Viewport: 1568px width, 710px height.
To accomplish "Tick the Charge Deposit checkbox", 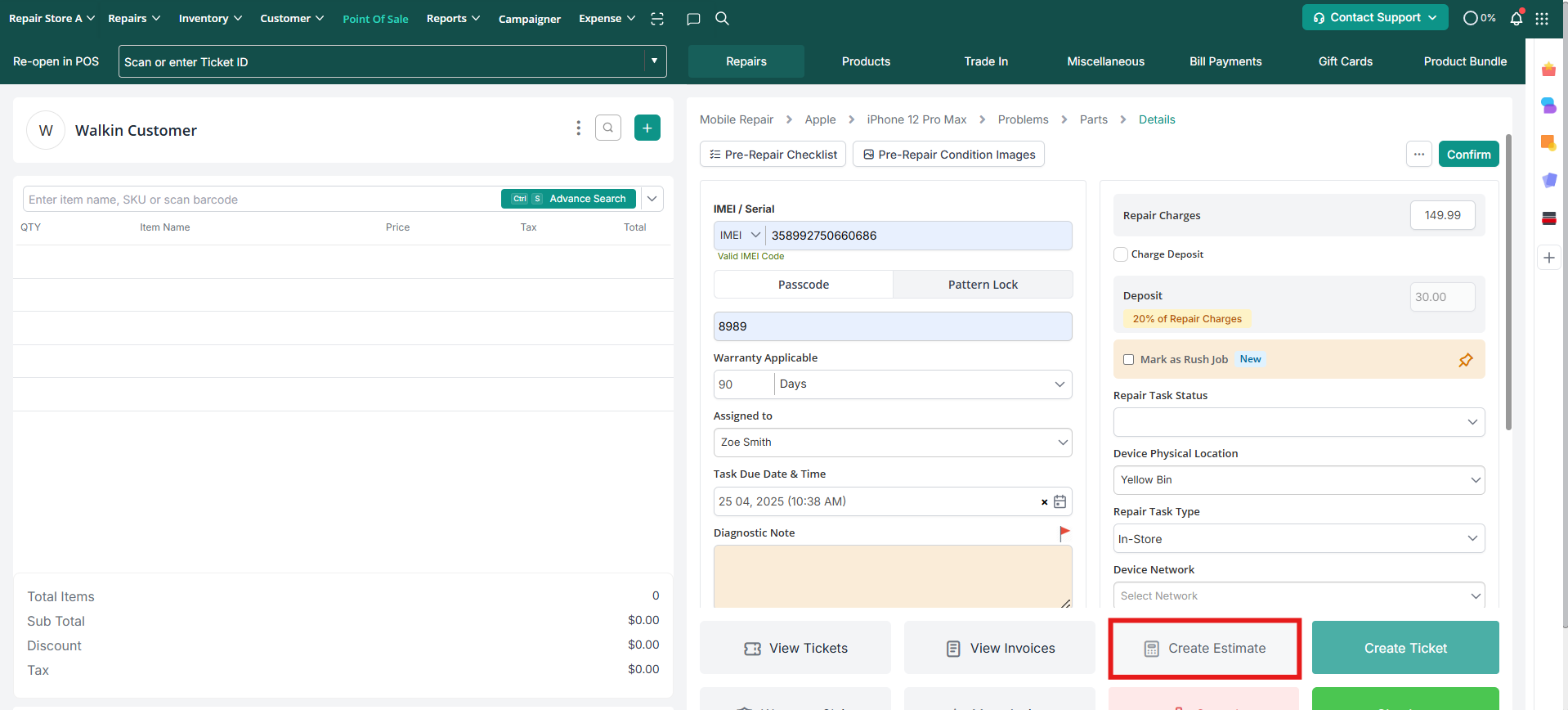I will 1121,254.
